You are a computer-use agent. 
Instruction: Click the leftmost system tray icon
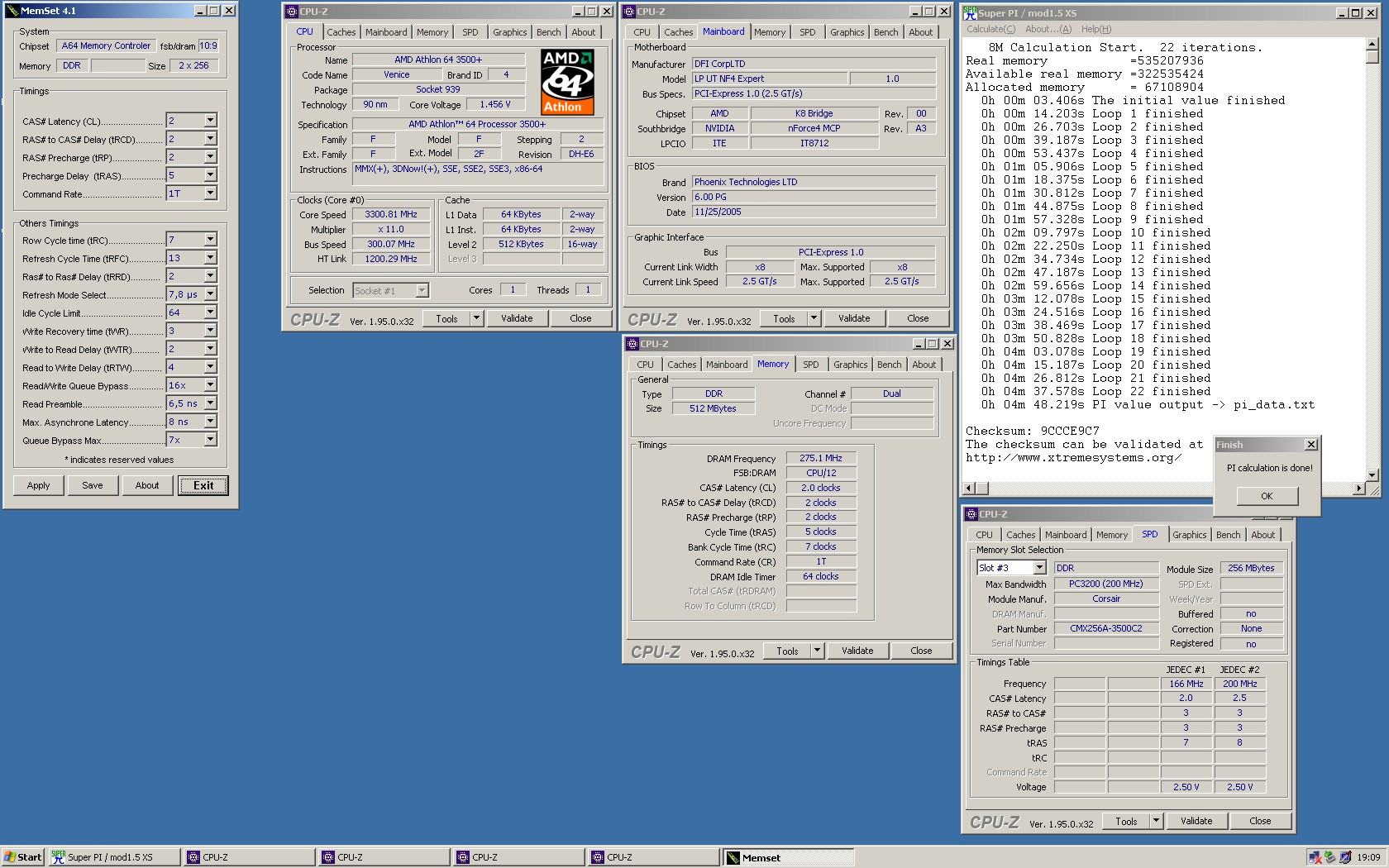[x=1315, y=857]
